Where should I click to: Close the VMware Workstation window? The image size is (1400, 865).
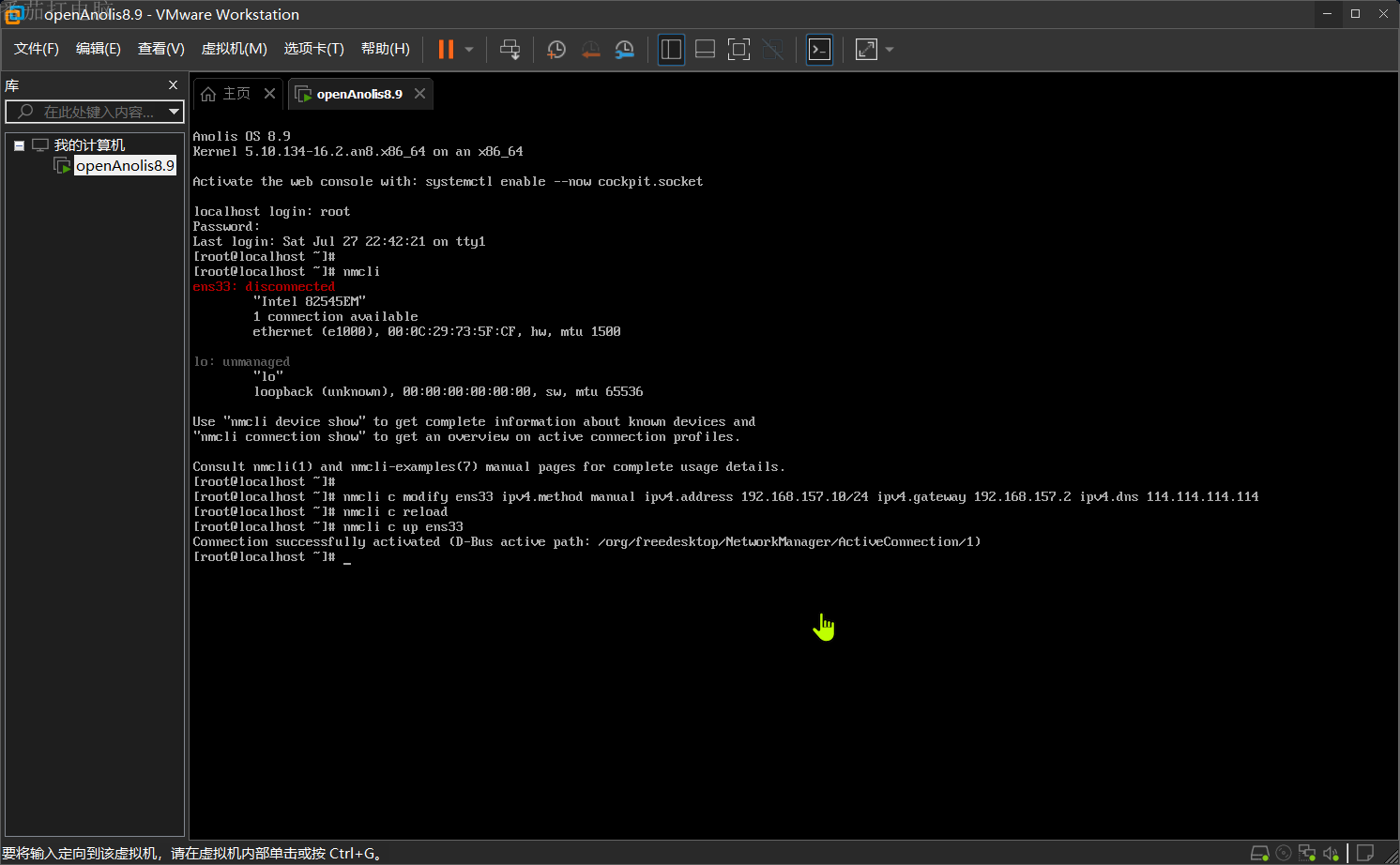pos(1383,14)
